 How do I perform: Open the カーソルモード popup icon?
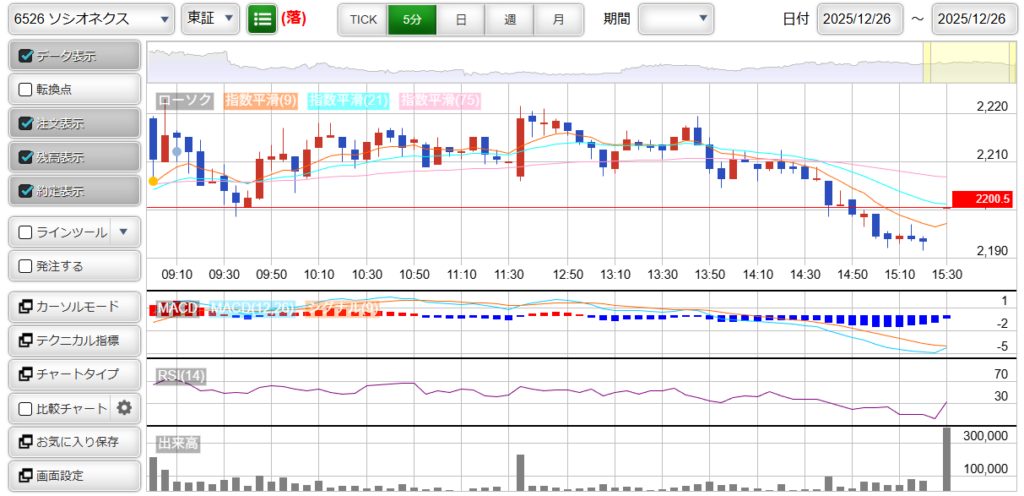24,306
